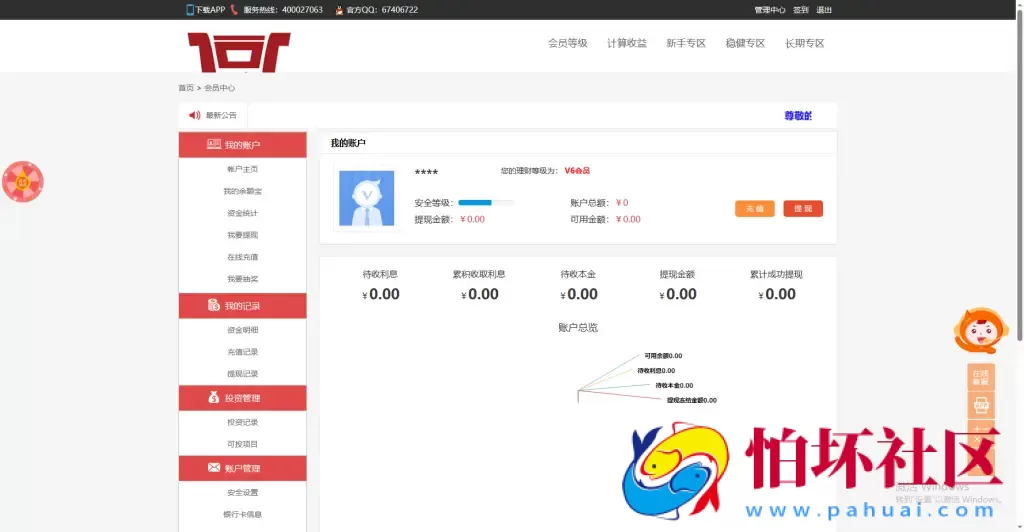Viewport: 1024px width, 532px height.
Task: Open 资金明细 in the sidebar
Action: click(242, 330)
